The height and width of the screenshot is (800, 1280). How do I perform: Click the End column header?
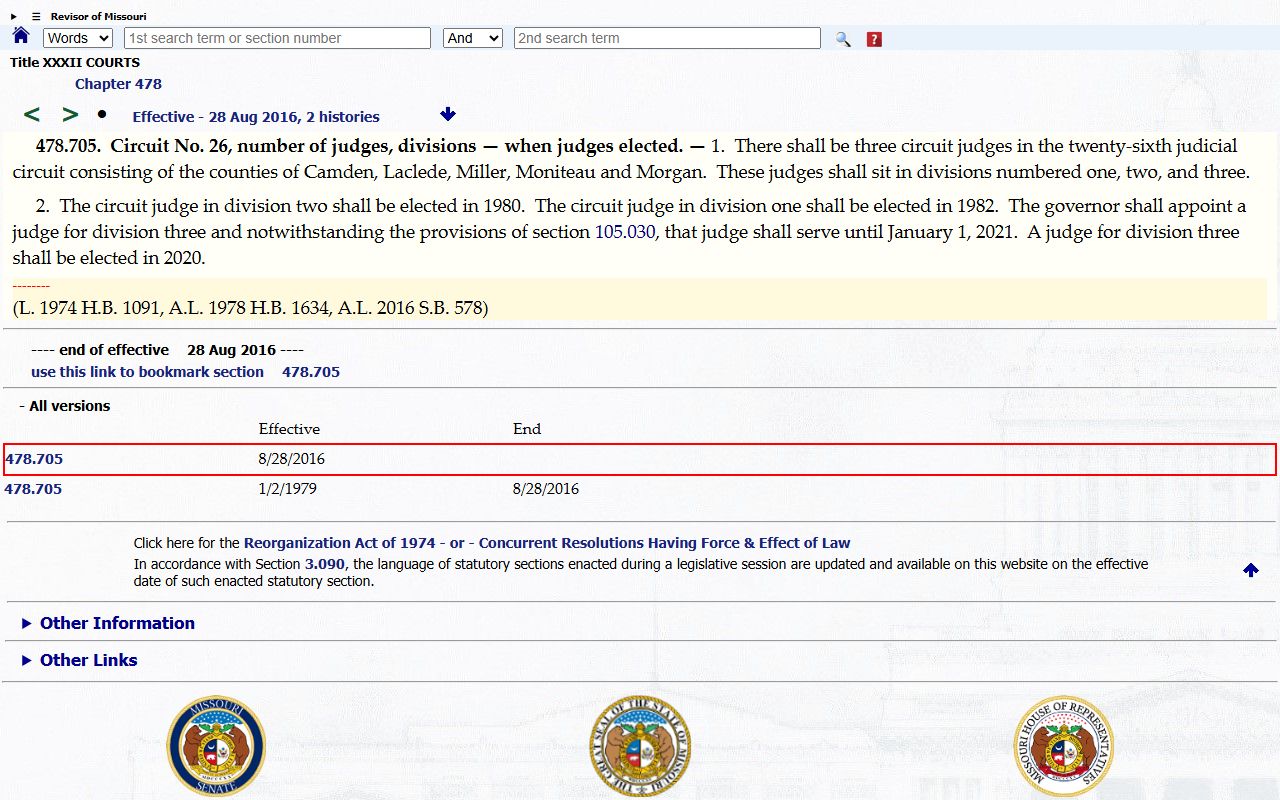[527, 429]
